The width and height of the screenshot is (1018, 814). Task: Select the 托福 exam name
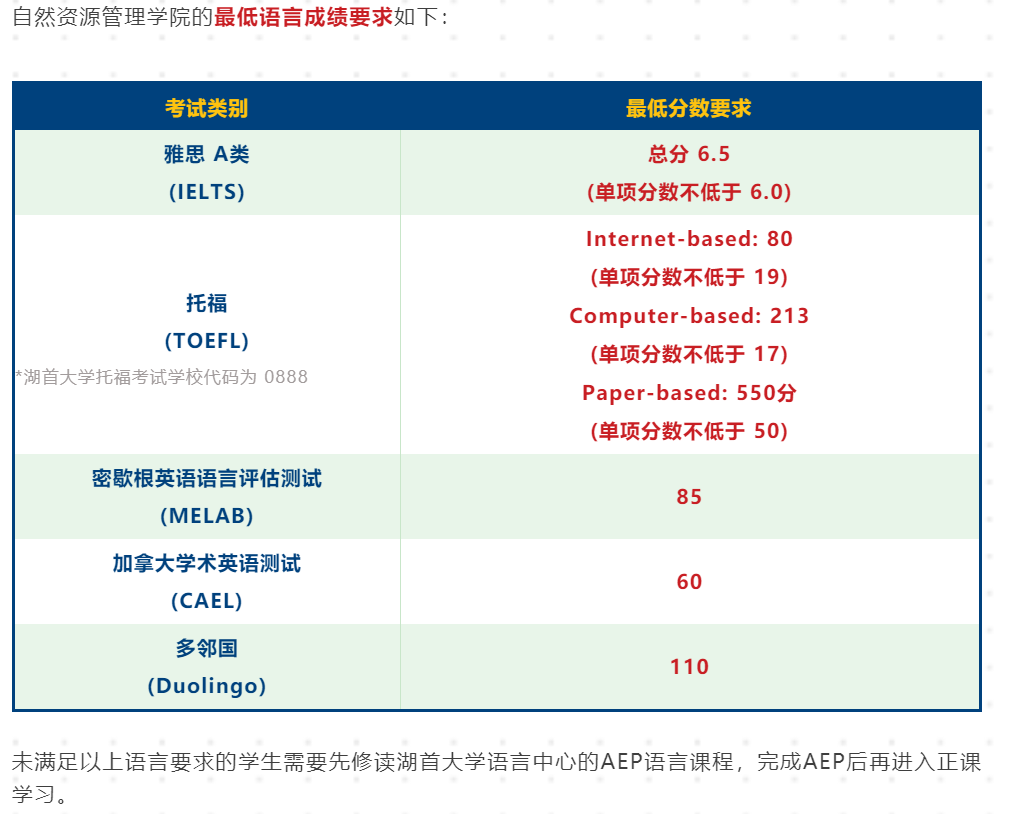206,302
